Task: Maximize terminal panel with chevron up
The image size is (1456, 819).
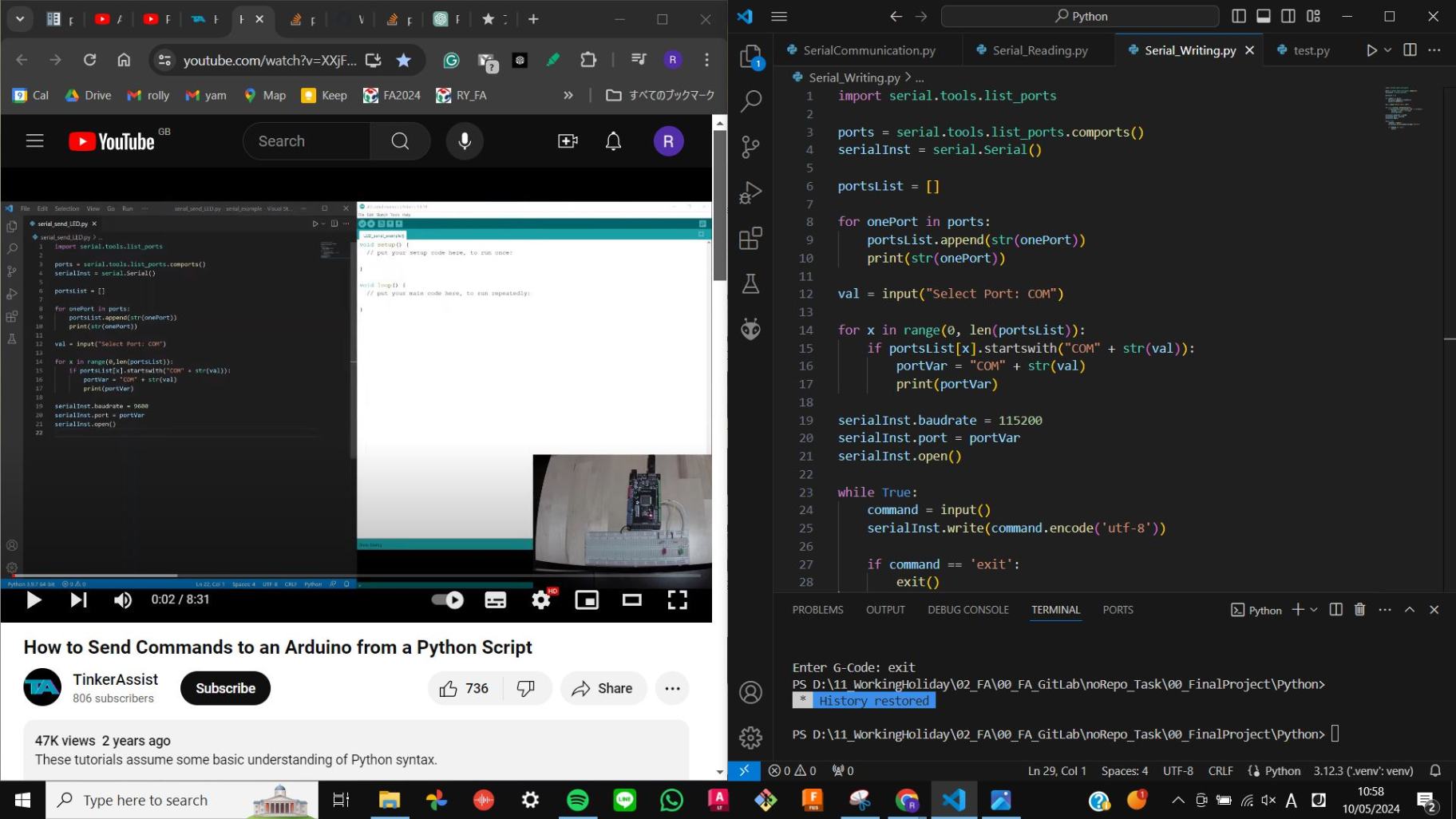Action: 1410,610
